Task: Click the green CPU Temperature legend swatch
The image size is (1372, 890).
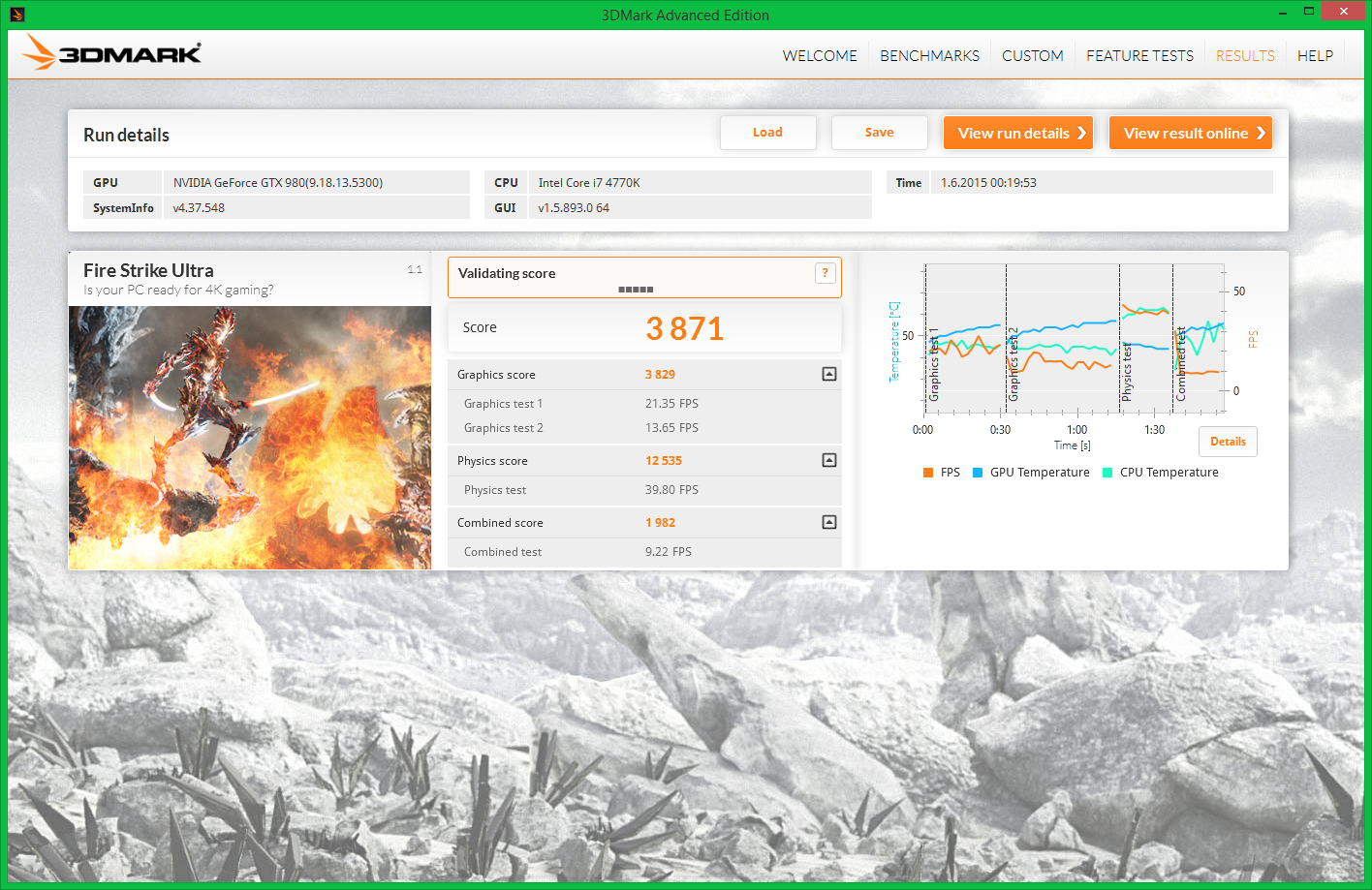Action: (x=1107, y=473)
